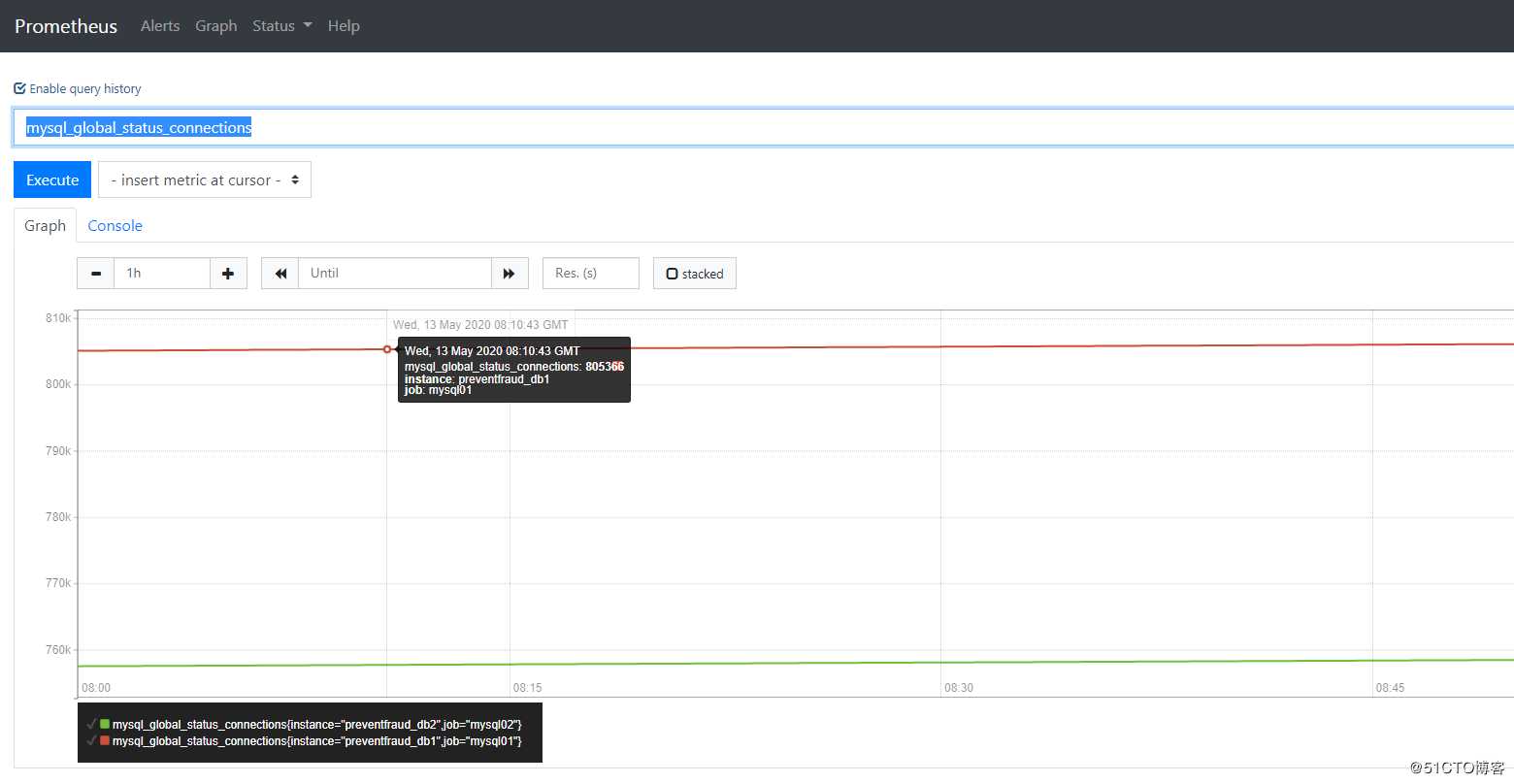Screen dimensions: 1514x784
Task: Click the minus button to decrease time range
Action: 95,274
